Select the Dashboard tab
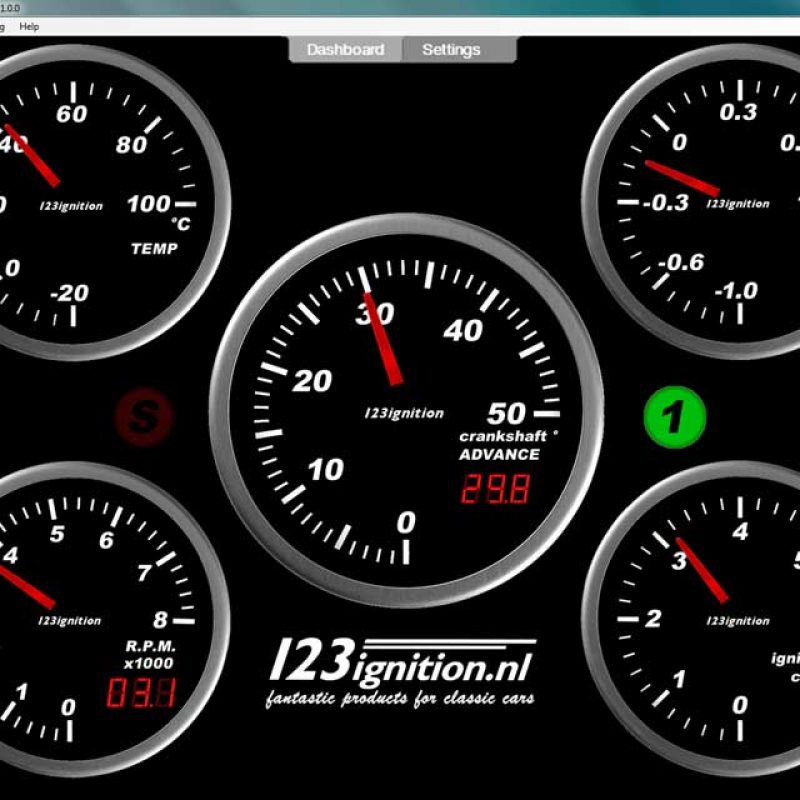Image resolution: width=800 pixels, height=800 pixels. (x=345, y=50)
